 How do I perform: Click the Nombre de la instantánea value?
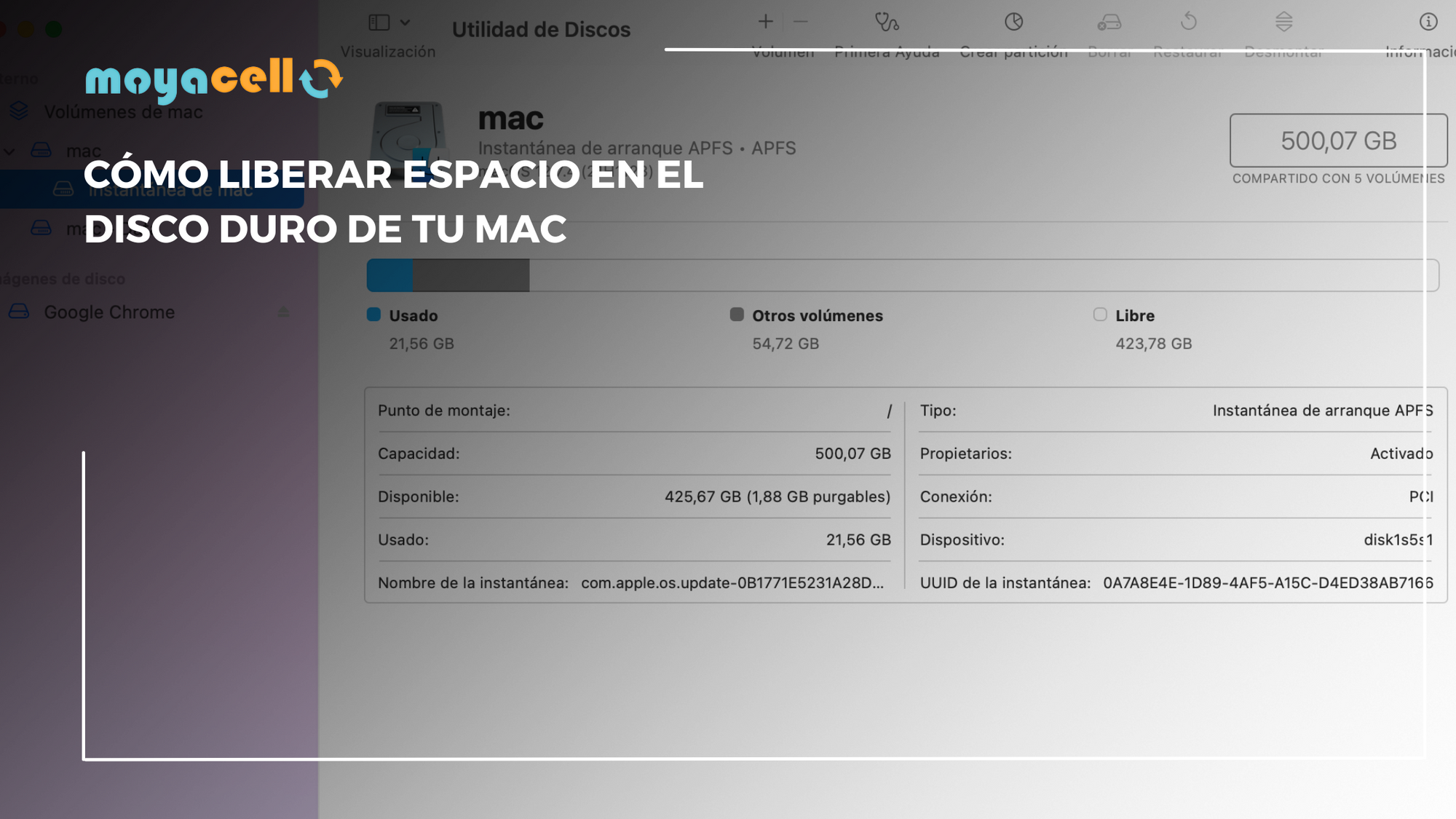tap(732, 583)
